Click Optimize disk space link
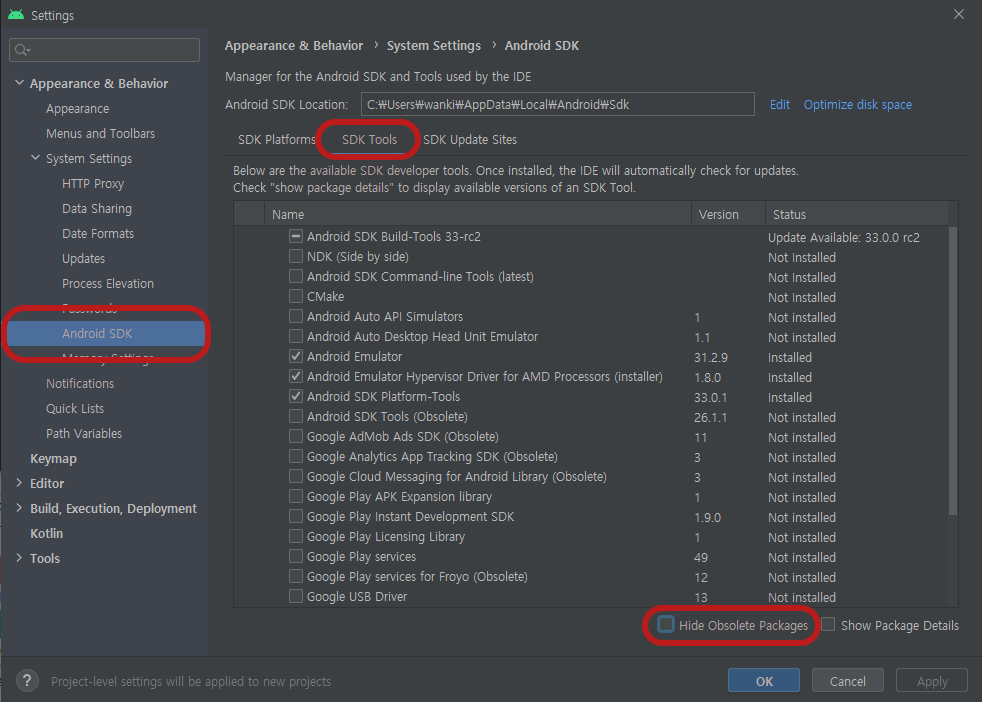982x702 pixels. click(x=857, y=105)
